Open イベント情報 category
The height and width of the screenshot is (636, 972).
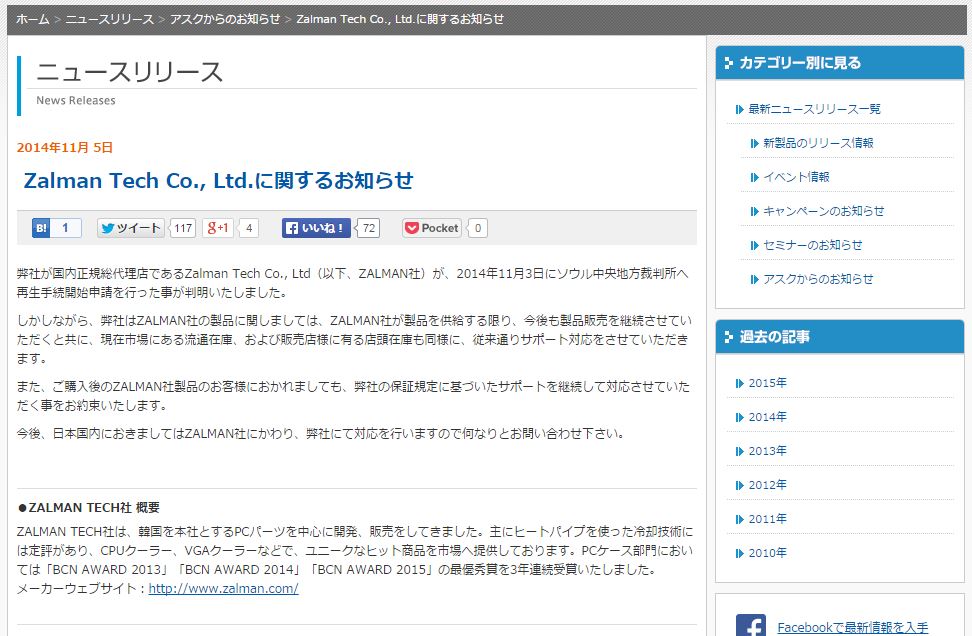(x=796, y=177)
